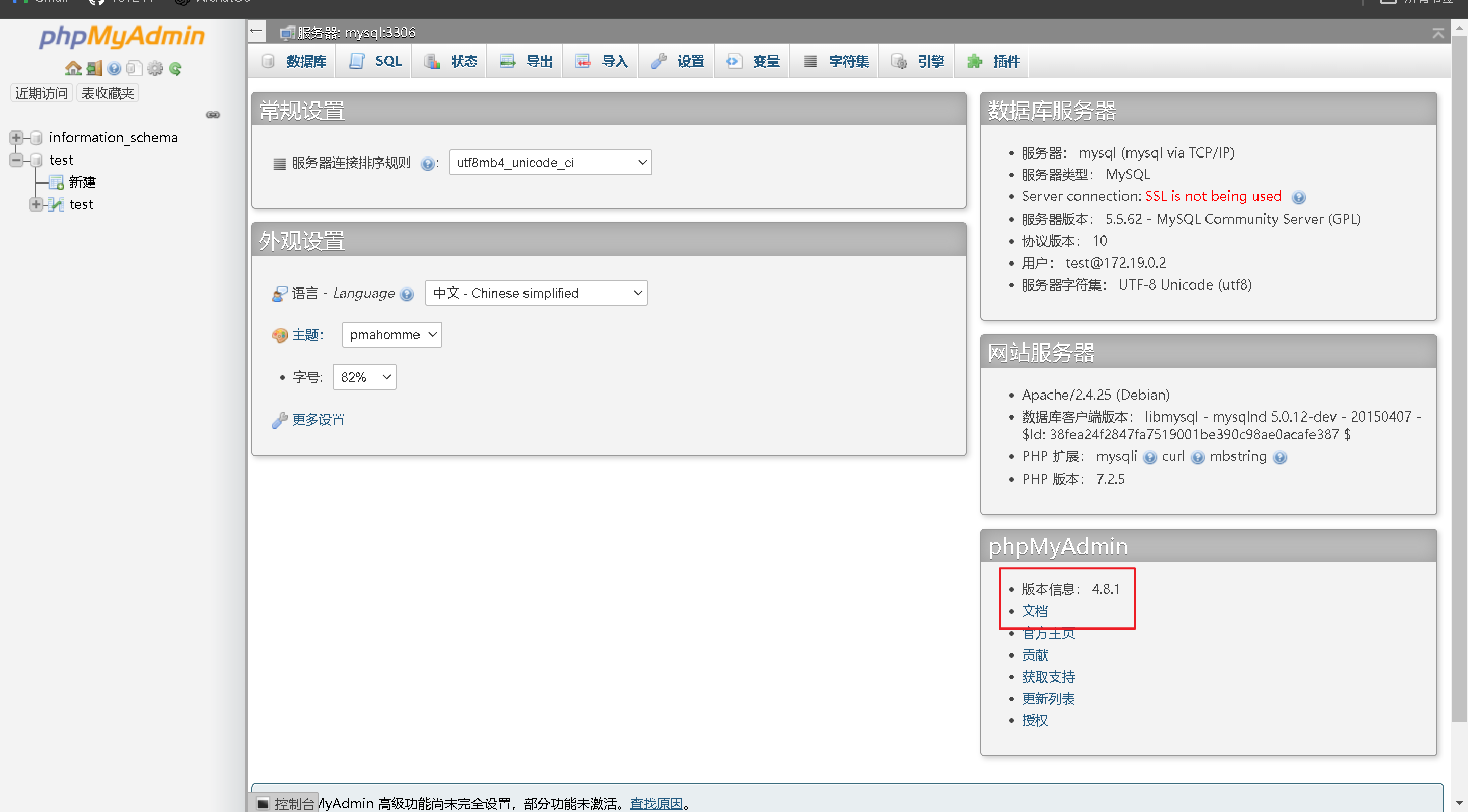Open the language selection dropdown
1468x812 pixels.
(x=536, y=293)
